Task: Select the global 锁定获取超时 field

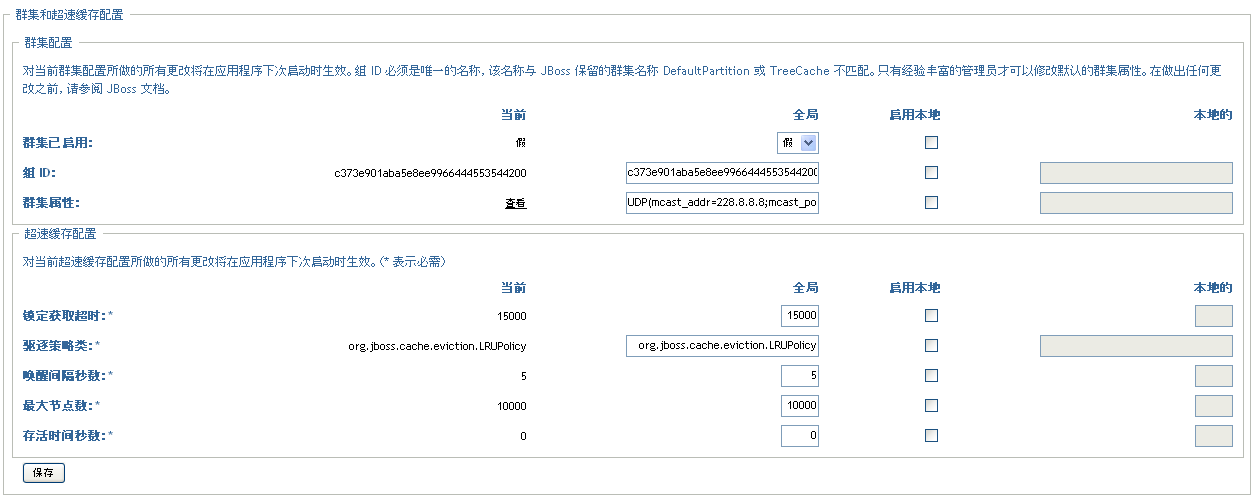Action: [x=800, y=316]
